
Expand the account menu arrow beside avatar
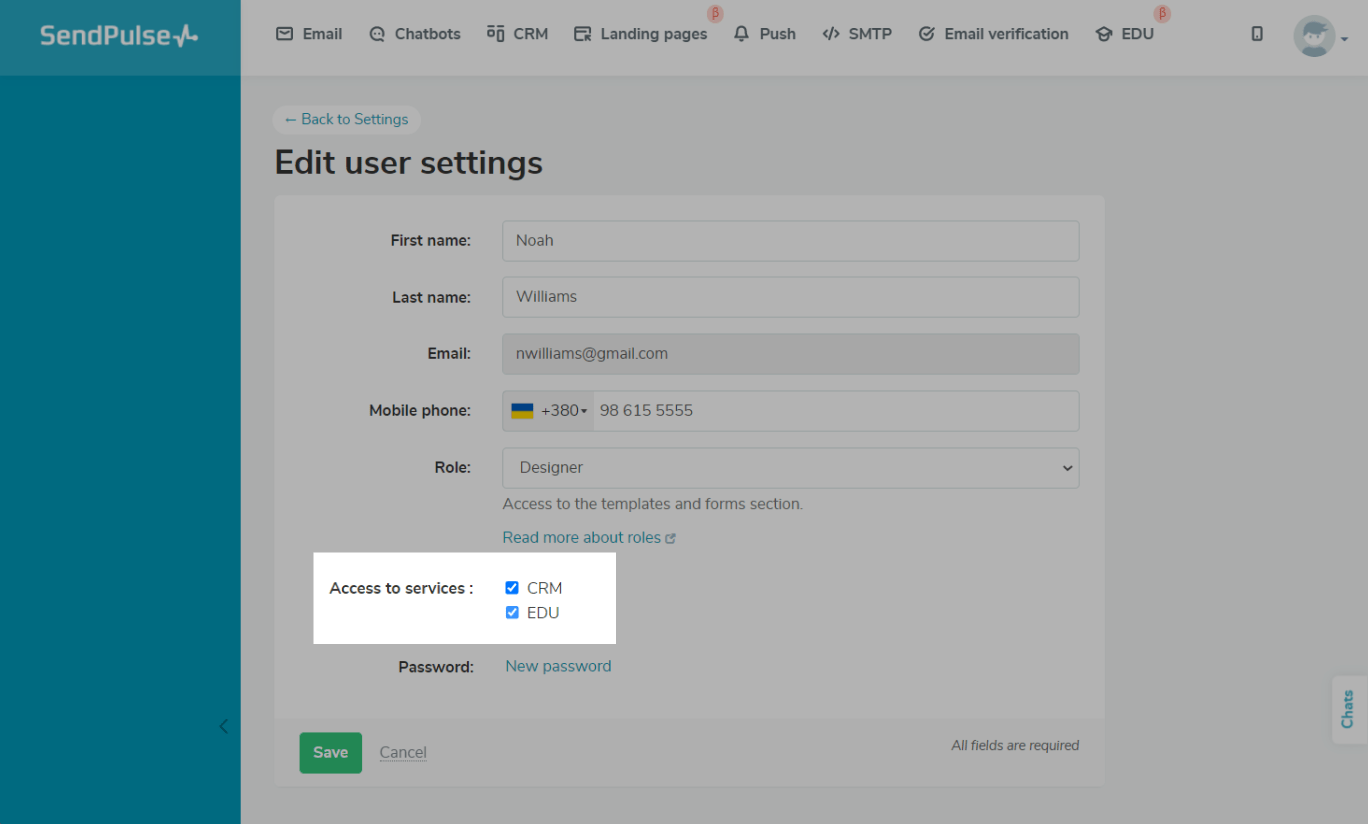(1344, 40)
